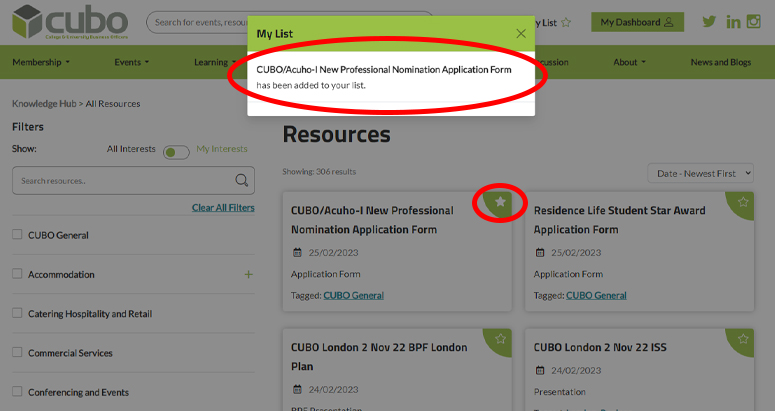The width and height of the screenshot is (775, 411).
Task: Star CUBO London 2 Nov 22 BPF card
Action: pos(500,339)
